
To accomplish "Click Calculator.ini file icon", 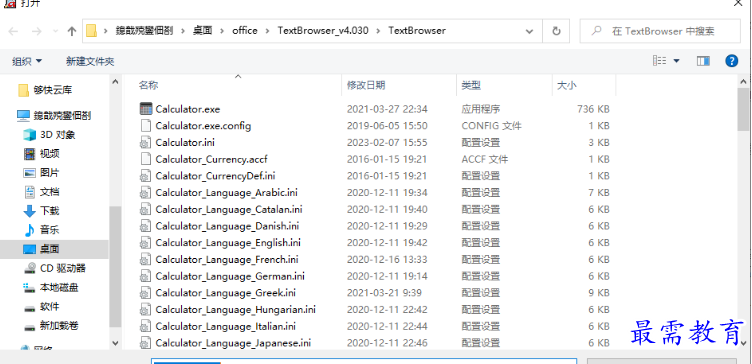I will [x=145, y=142].
